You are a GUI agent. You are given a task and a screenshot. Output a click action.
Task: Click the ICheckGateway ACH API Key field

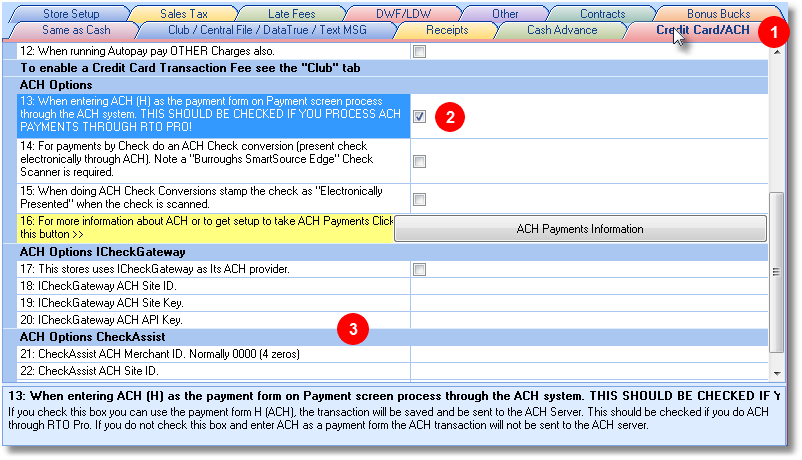(x=588, y=320)
